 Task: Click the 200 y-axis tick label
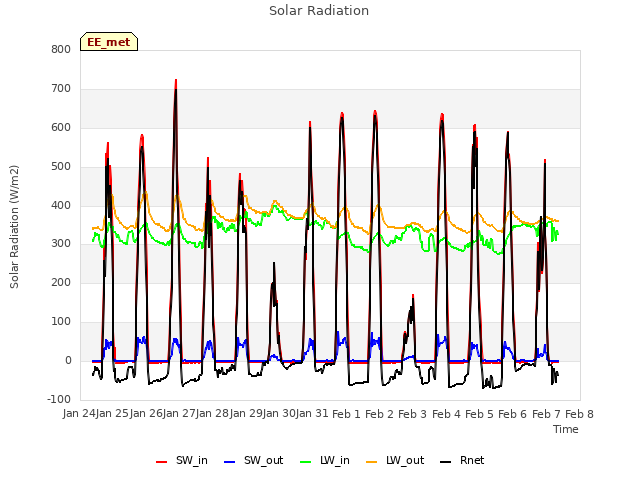pyautogui.click(x=61, y=282)
